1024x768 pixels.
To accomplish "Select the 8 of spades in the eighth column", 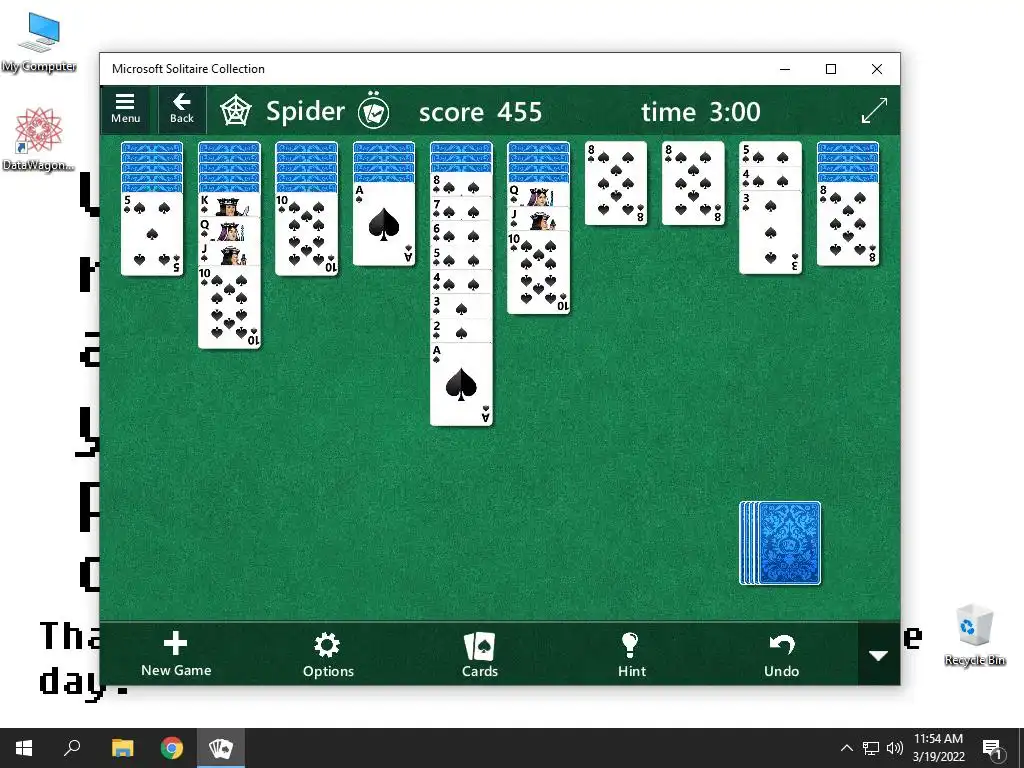I will [693, 184].
